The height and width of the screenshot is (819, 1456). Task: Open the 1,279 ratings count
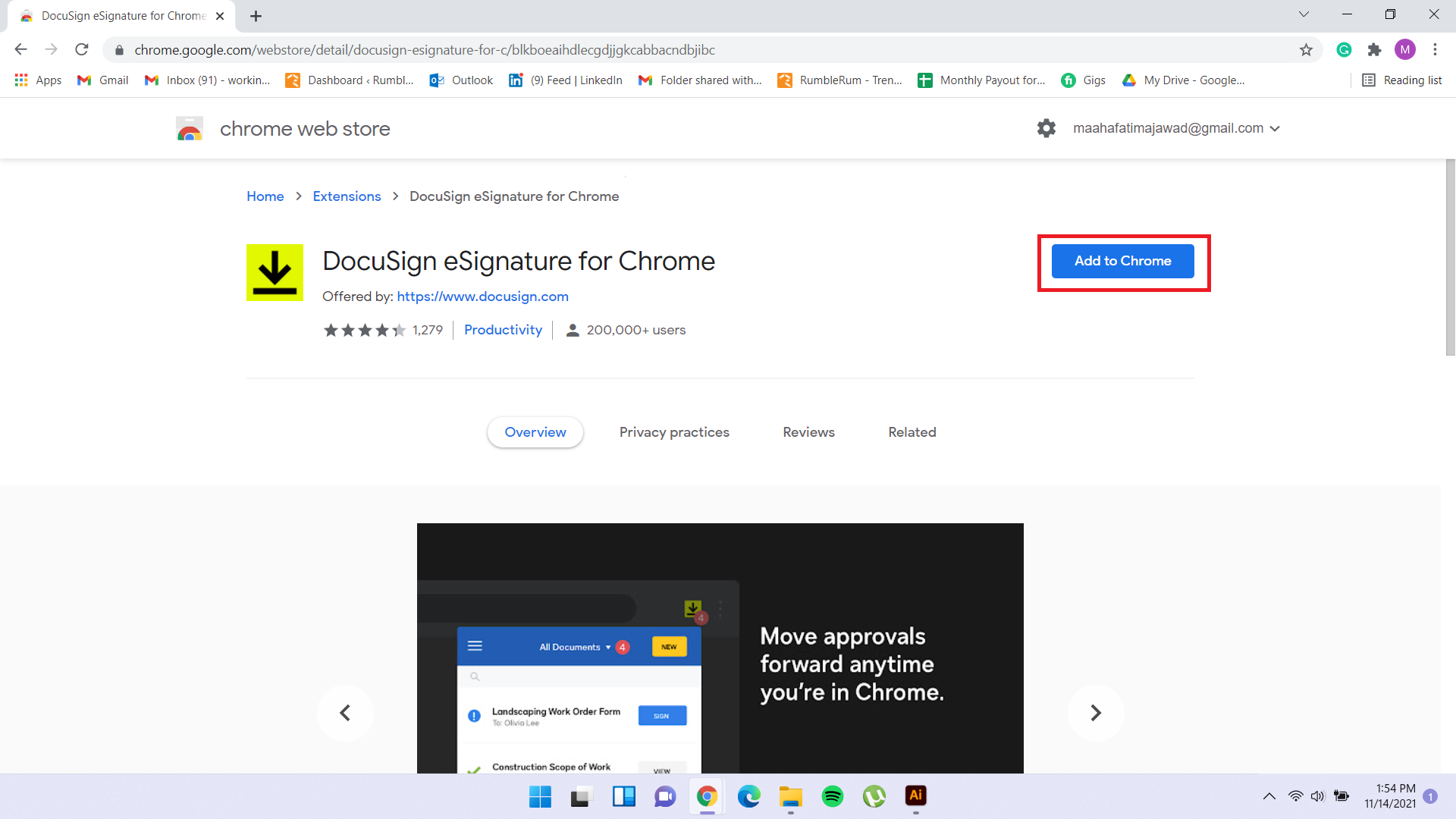pos(428,330)
